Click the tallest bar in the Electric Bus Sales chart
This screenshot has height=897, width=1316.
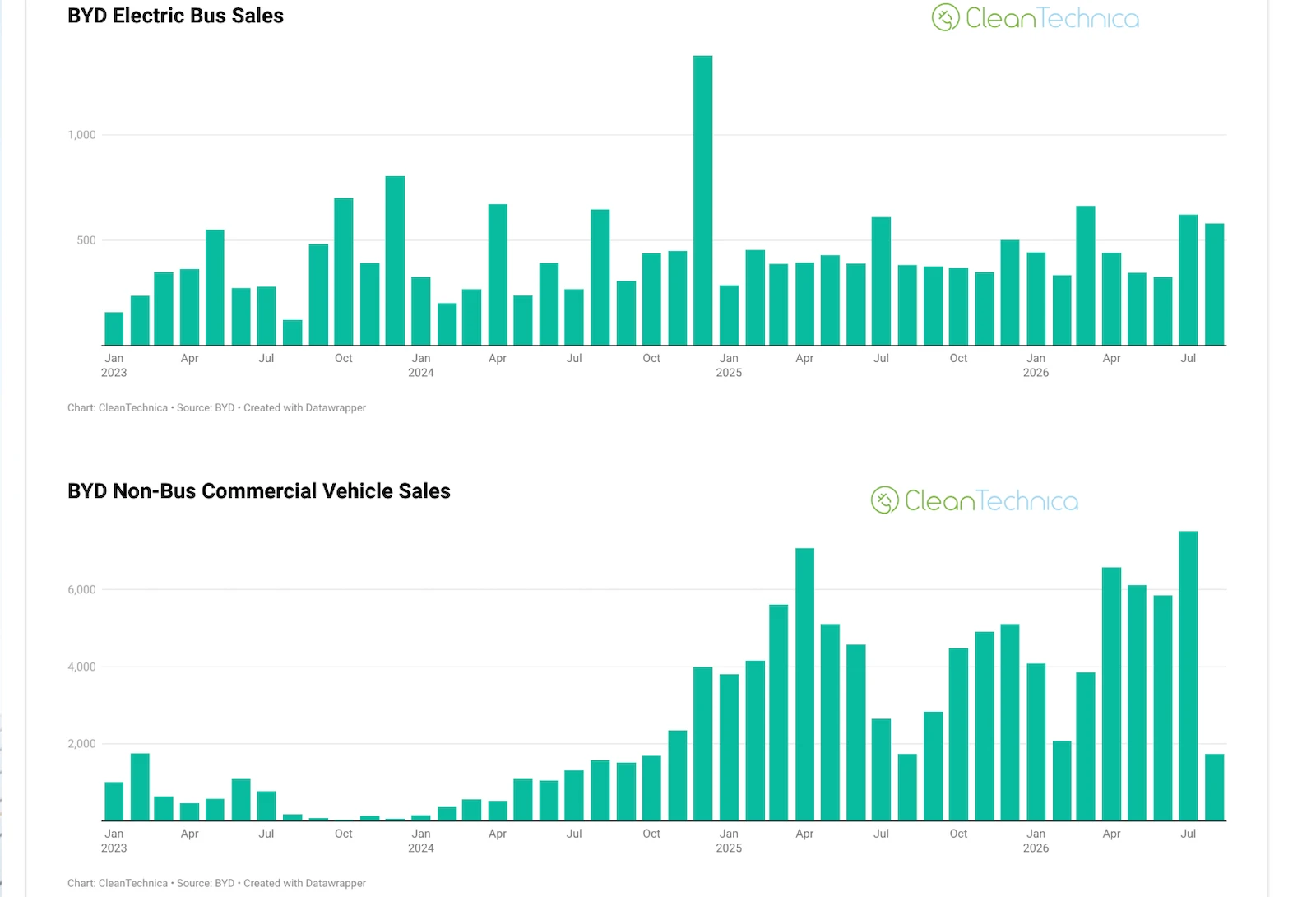coord(703,201)
